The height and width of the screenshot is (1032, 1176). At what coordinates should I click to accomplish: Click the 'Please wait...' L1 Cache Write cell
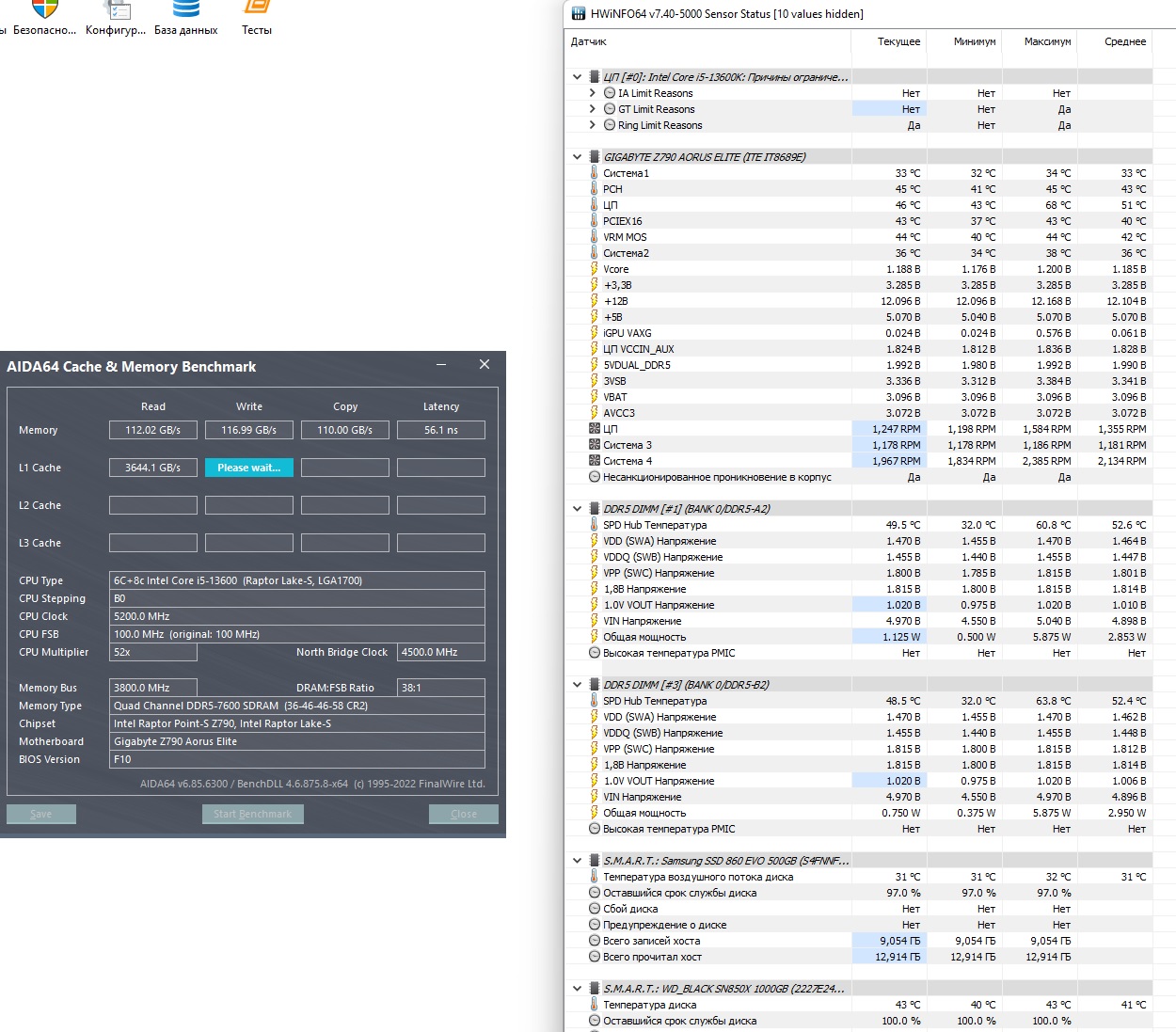(x=249, y=468)
